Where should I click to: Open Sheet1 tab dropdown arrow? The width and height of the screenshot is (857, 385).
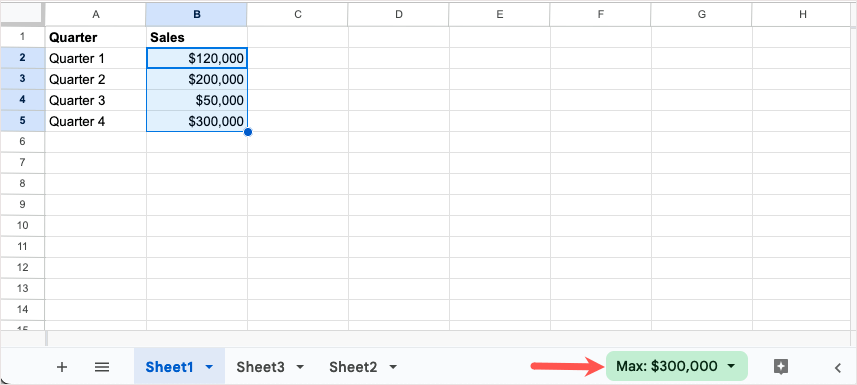click(x=209, y=368)
